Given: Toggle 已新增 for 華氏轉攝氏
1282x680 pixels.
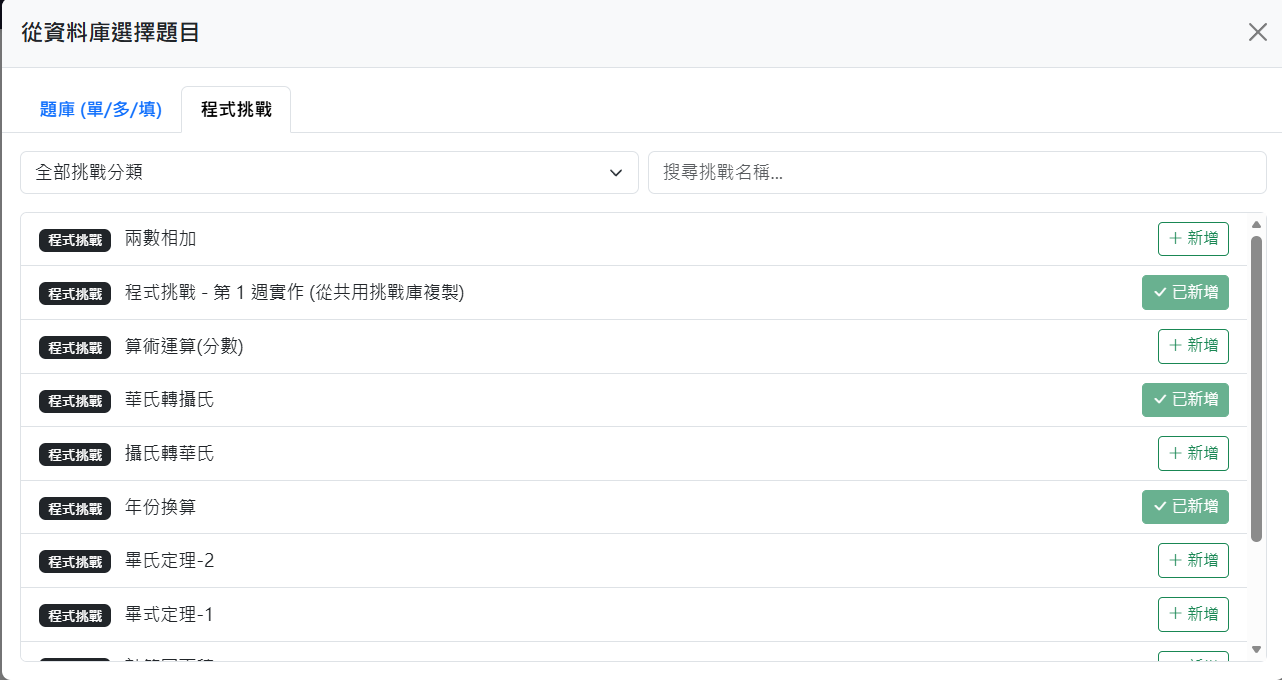Looking at the screenshot, I should [1185, 400].
